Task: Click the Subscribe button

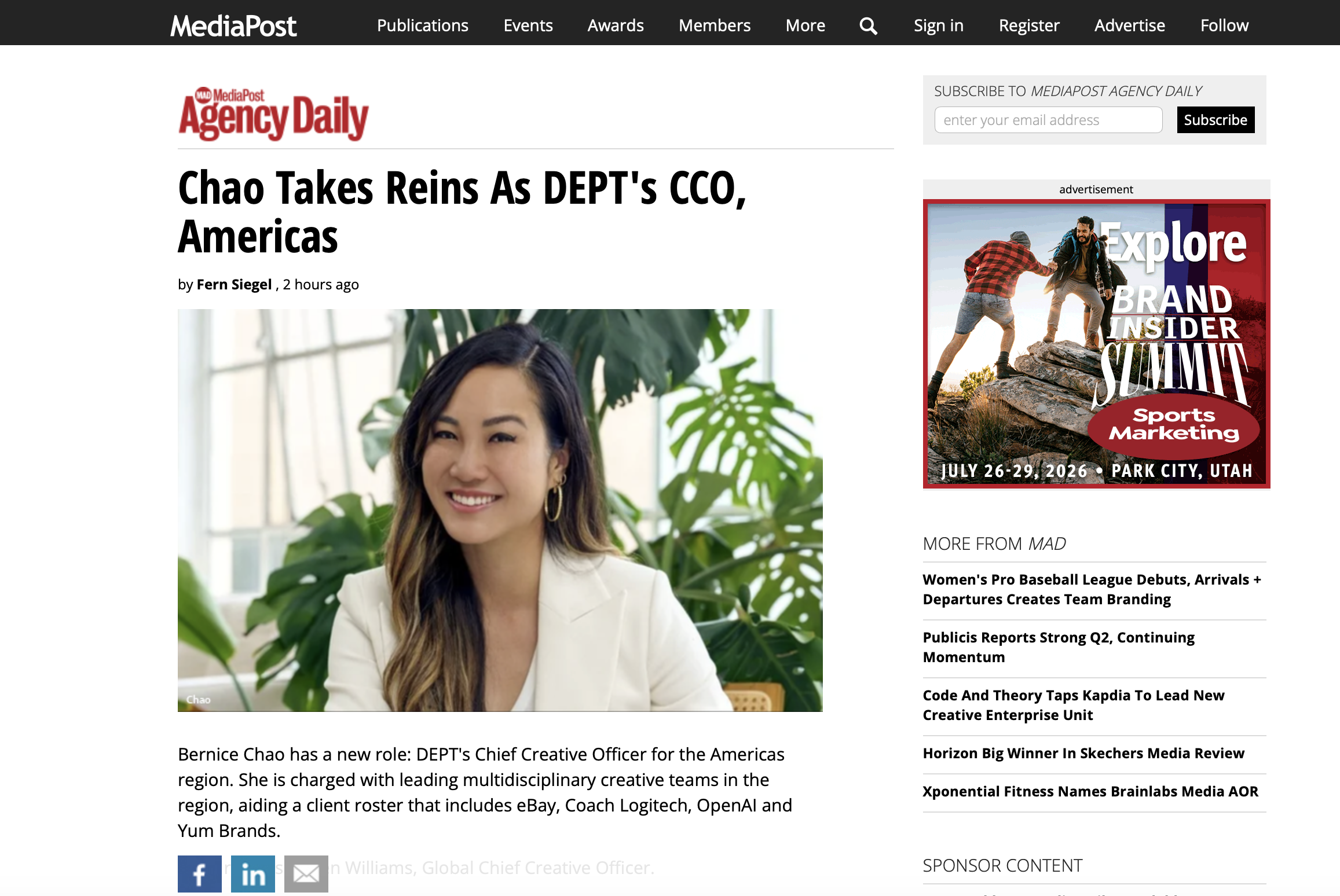Action: (1215, 120)
